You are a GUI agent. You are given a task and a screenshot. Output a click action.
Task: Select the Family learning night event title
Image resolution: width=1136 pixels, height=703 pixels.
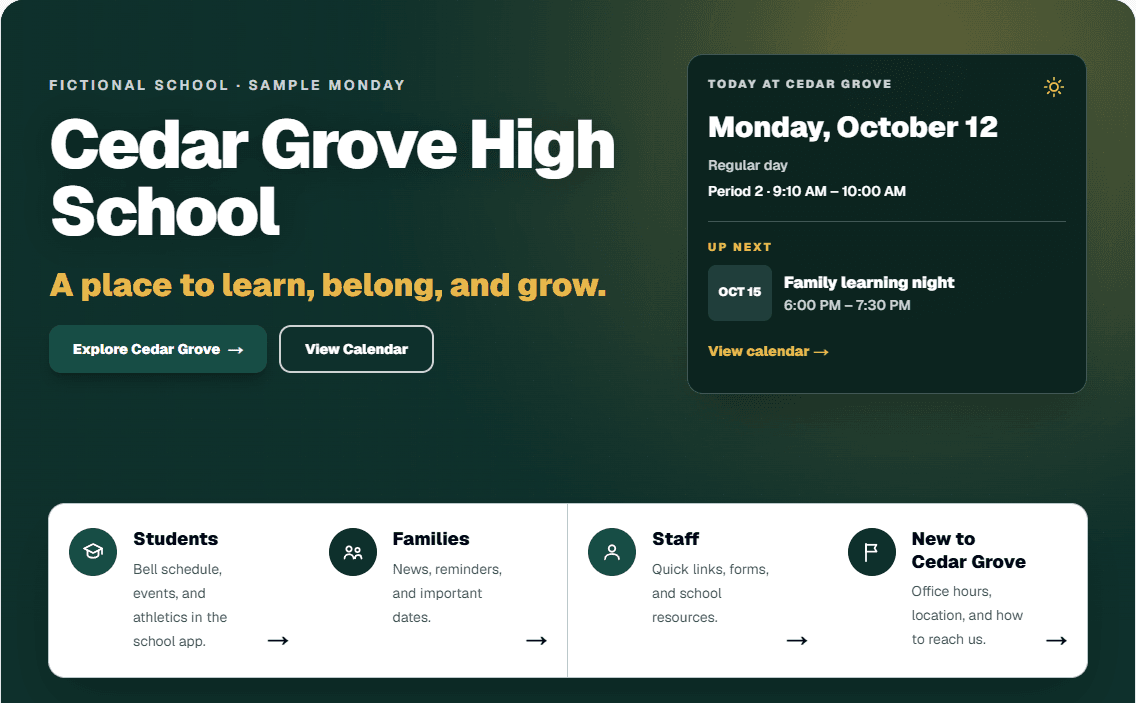869,282
